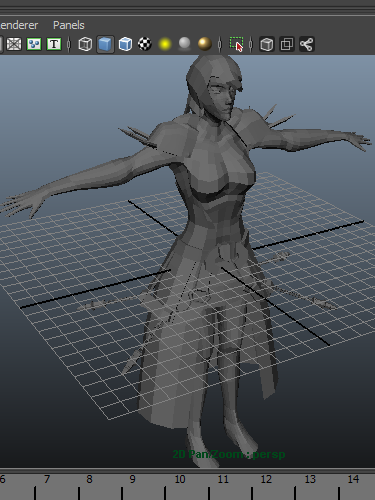Toggle Field Chart crossed-box icon

pos(14,44)
